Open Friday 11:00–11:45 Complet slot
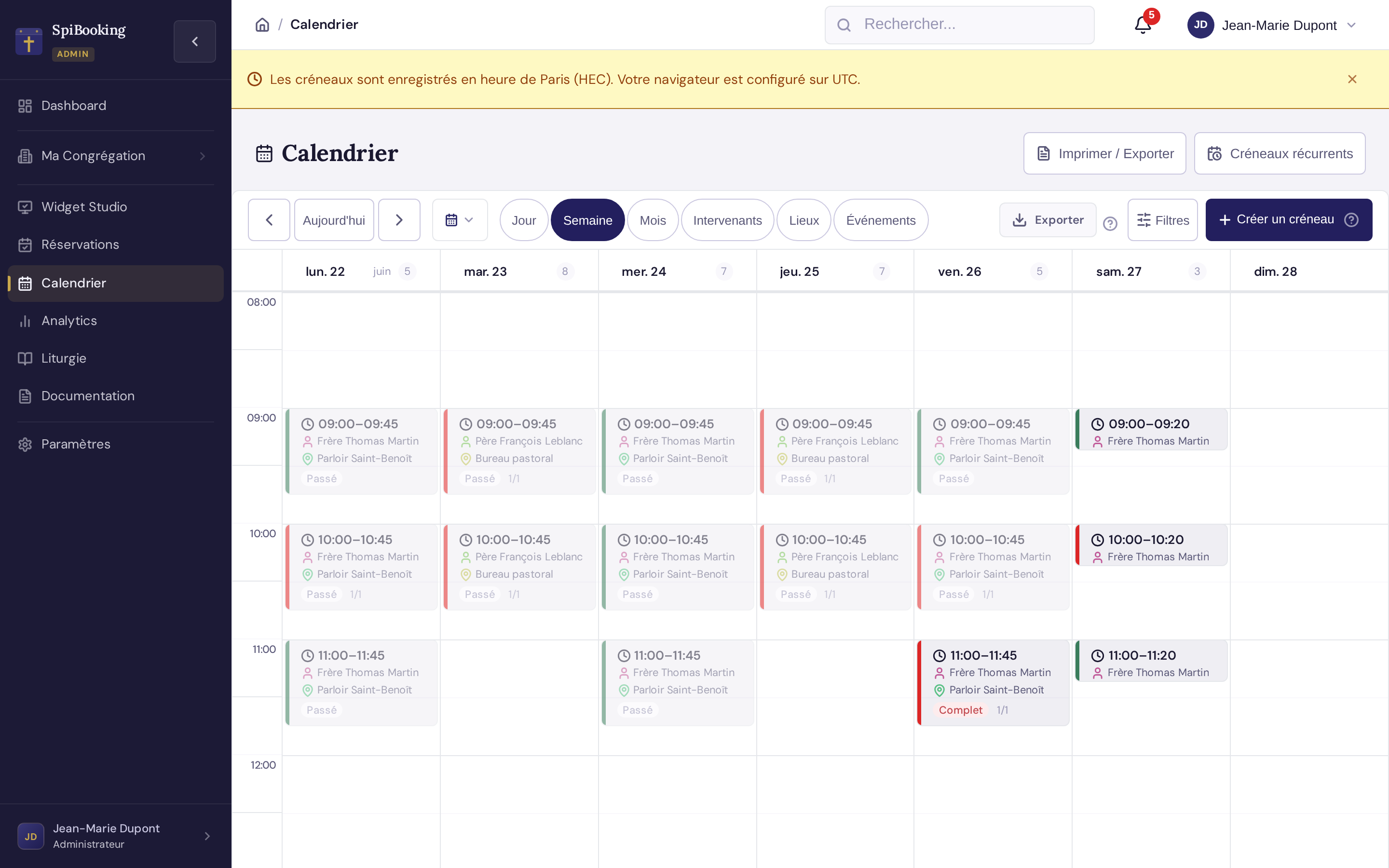Viewport: 1389px width, 868px height. point(993,682)
